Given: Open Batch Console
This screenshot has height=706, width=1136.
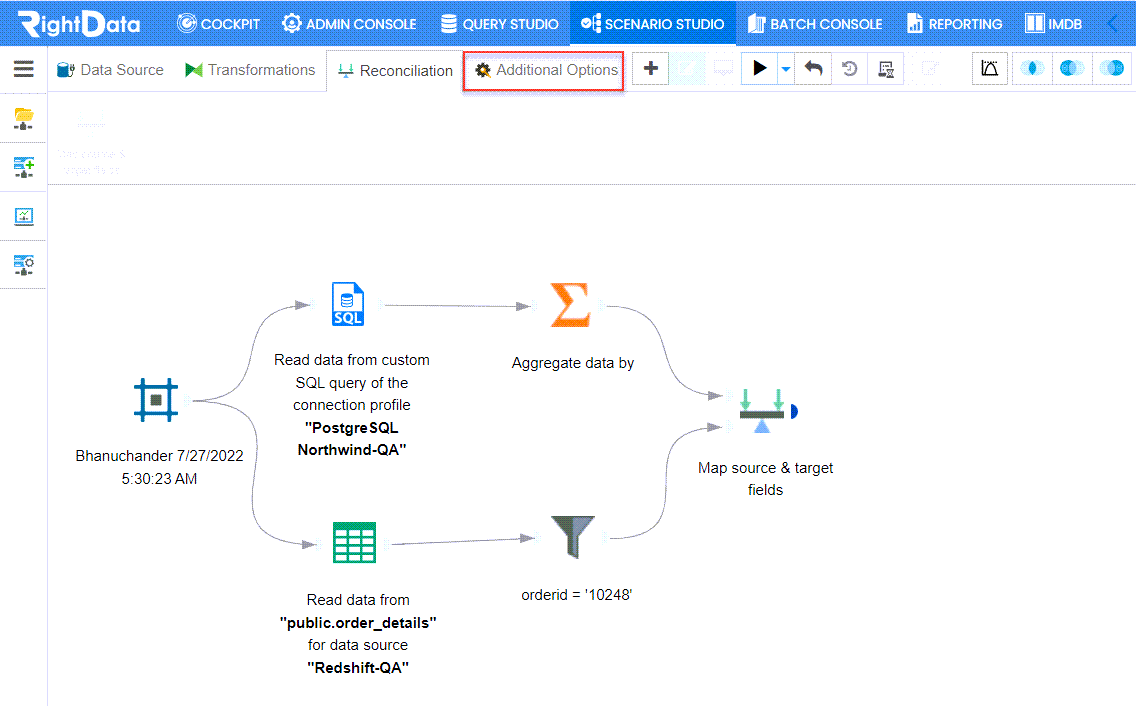Looking at the screenshot, I should coord(815,24).
